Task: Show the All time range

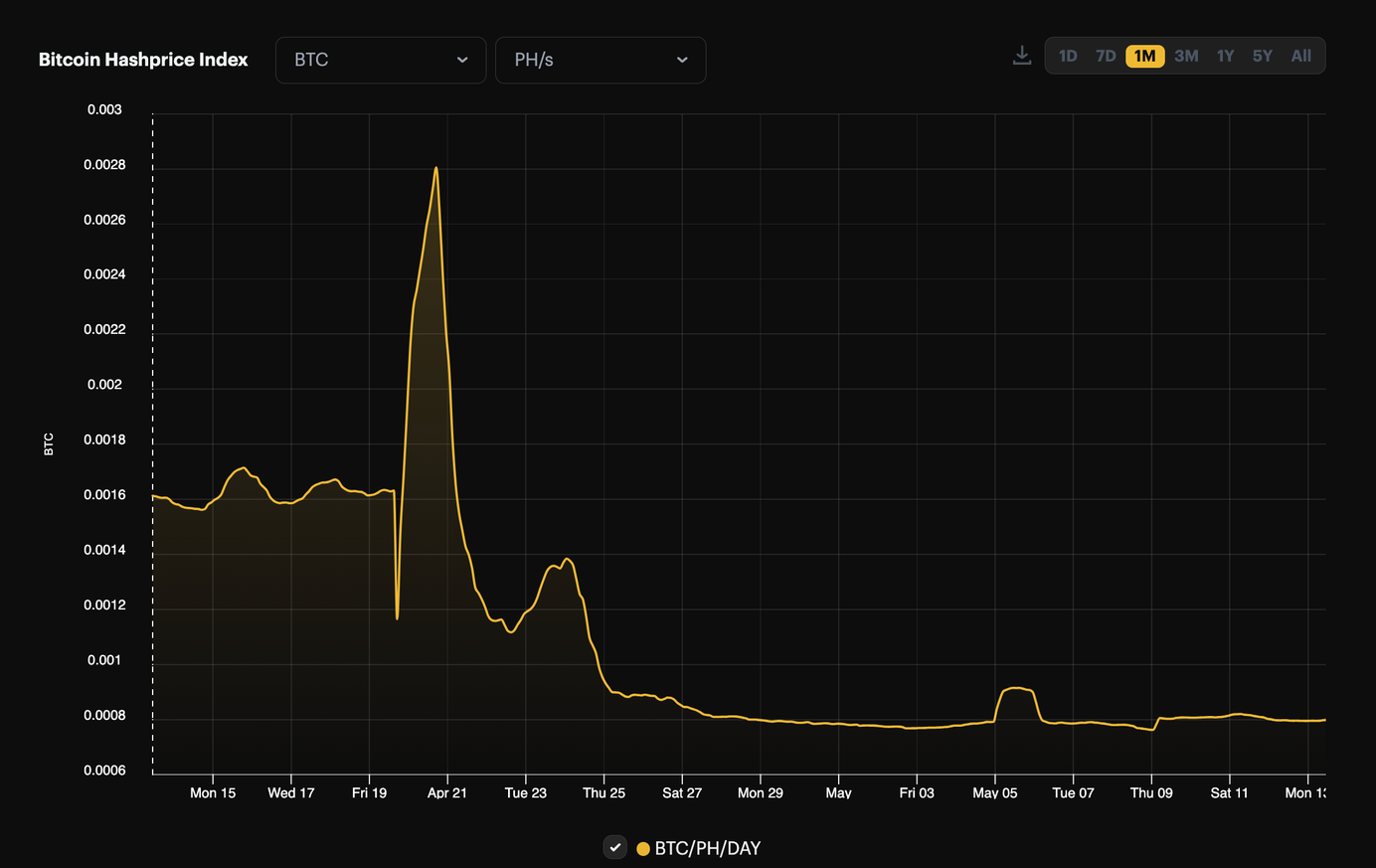Action: [x=1301, y=56]
